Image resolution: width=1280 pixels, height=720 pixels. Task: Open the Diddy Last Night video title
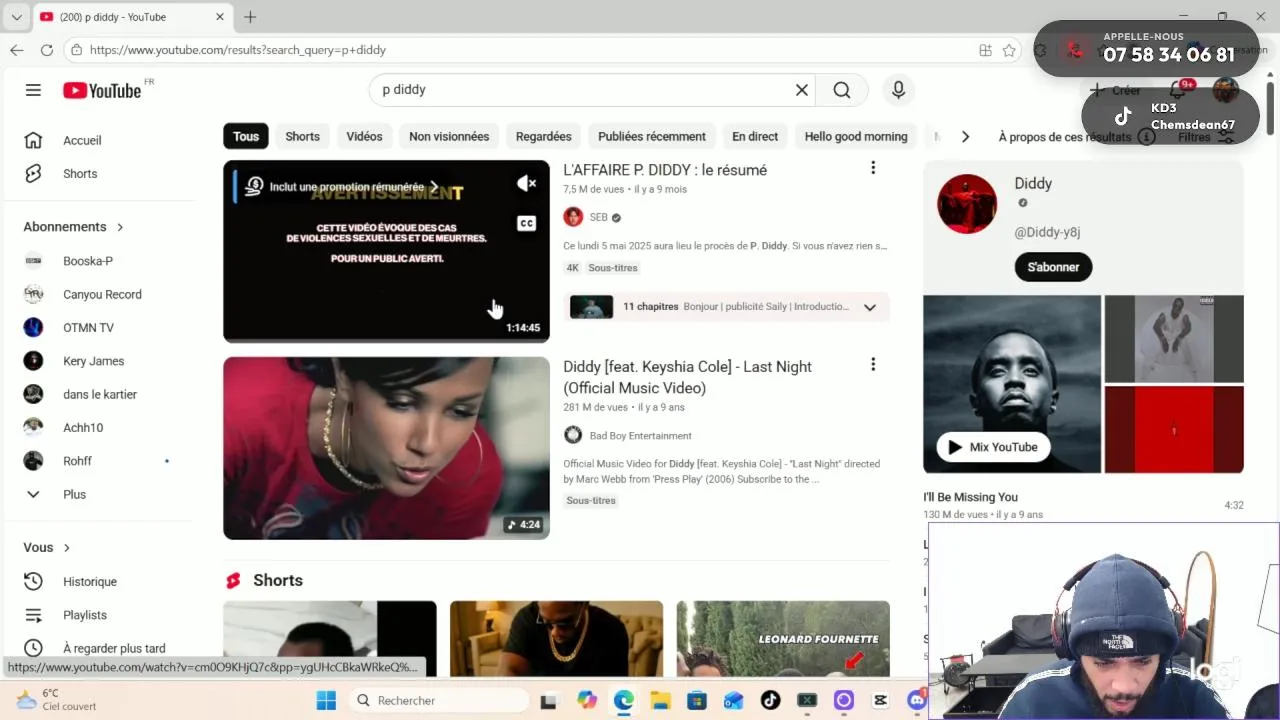(x=687, y=377)
